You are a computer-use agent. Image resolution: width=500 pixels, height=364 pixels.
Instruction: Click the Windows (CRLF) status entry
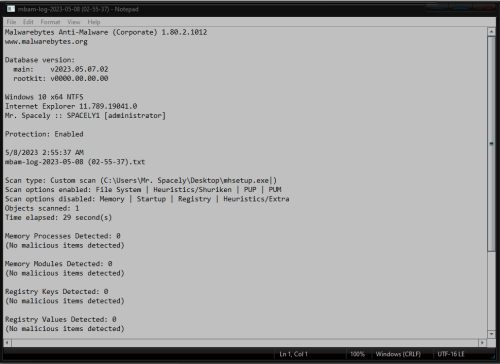click(x=398, y=354)
